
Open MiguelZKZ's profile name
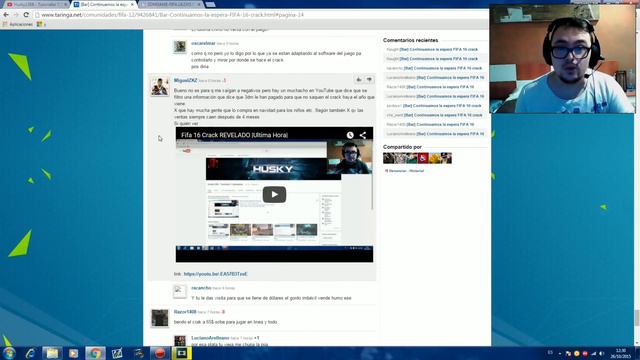coord(185,80)
